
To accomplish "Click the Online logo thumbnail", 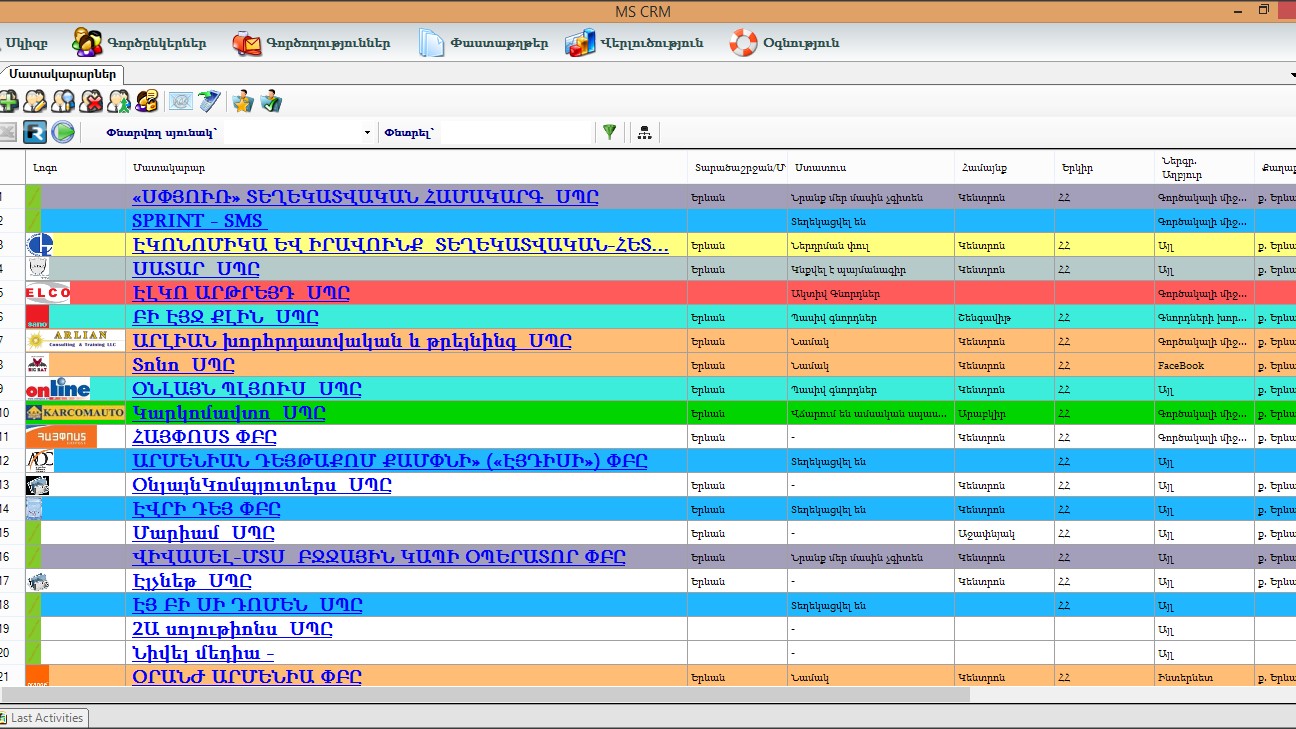I will coord(57,389).
